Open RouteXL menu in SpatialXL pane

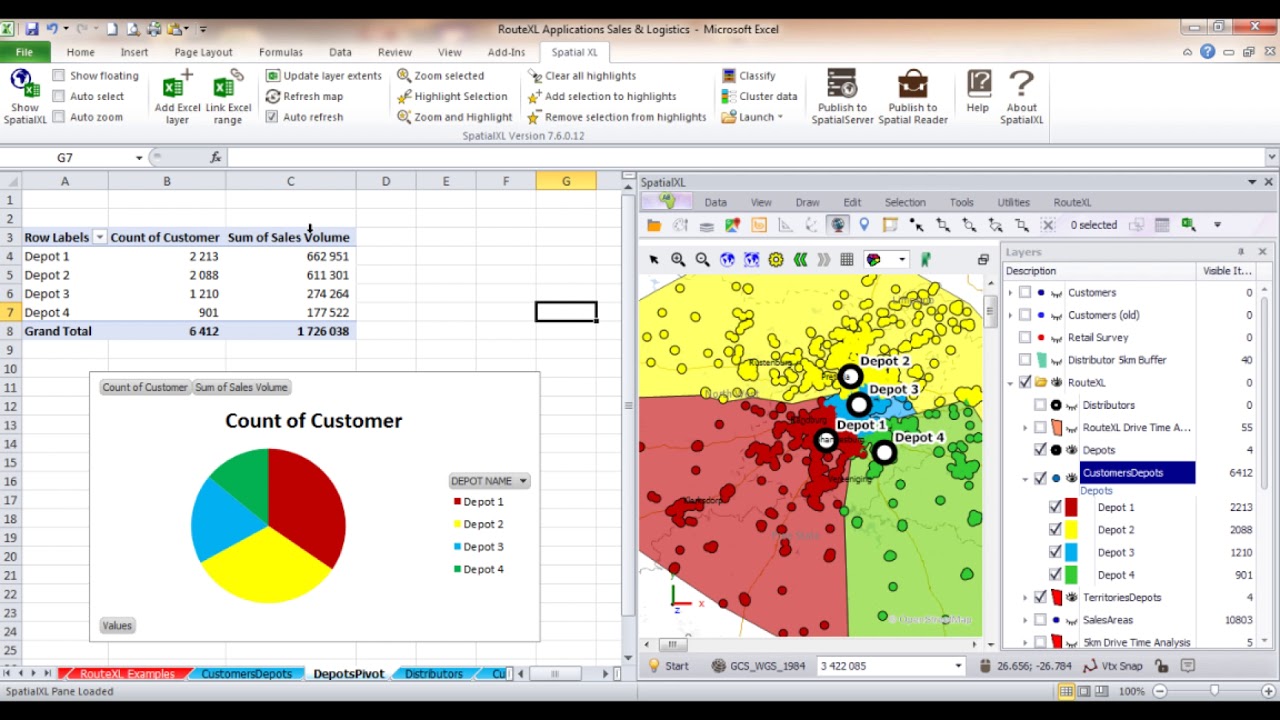[x=1072, y=202]
